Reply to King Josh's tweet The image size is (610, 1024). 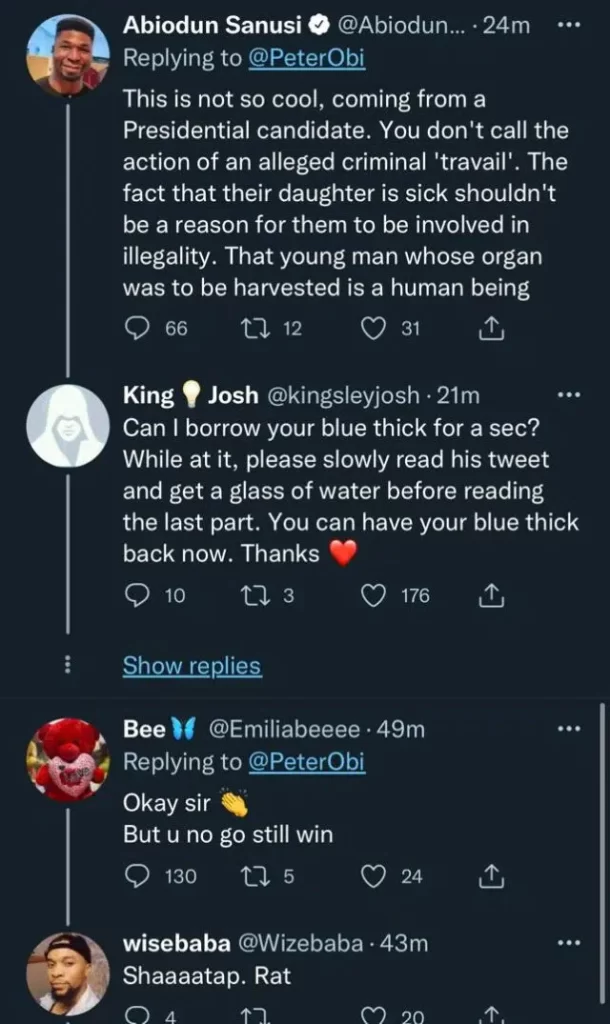pos(136,596)
